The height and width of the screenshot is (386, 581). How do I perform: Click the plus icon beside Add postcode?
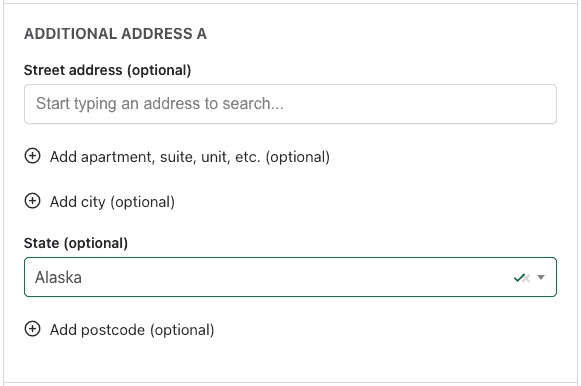(32, 329)
